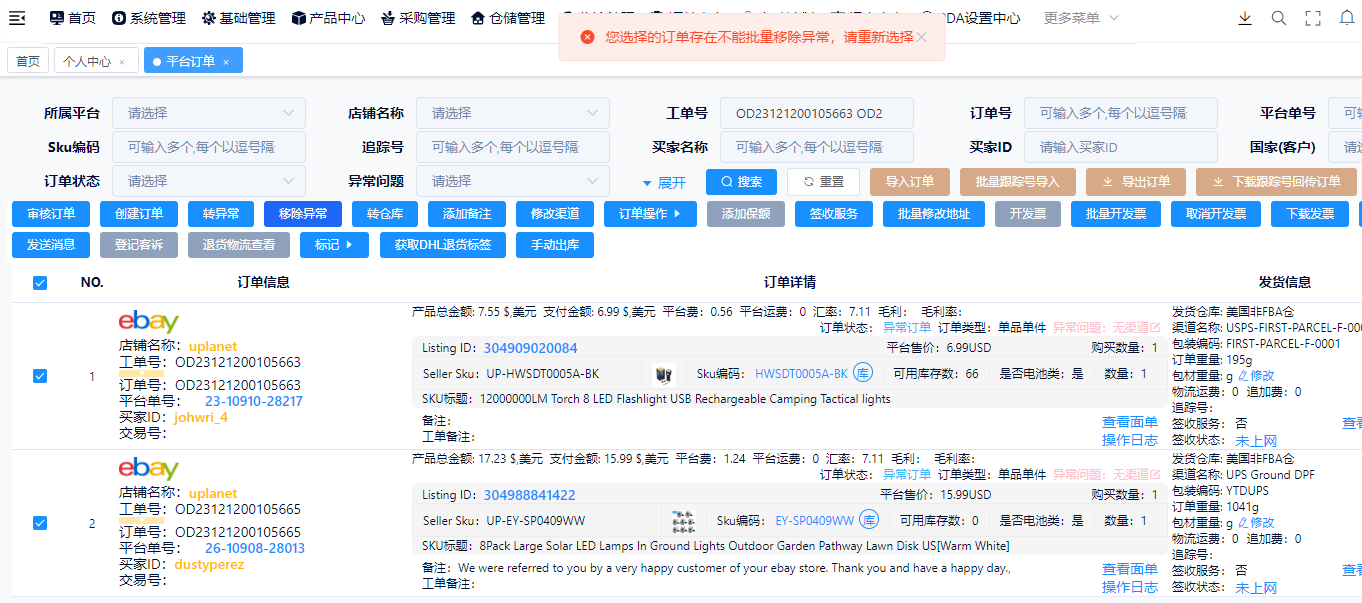Open Listing ID 304909020084 link
This screenshot has height=603, width=1362.
(530, 348)
